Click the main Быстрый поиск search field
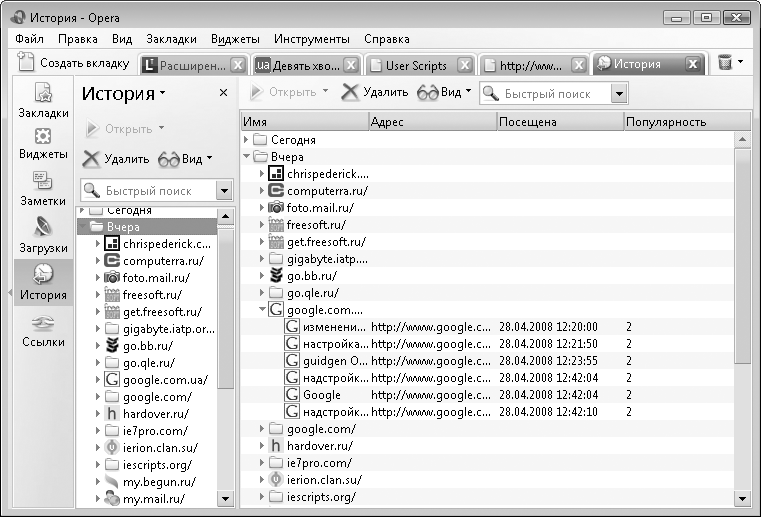This screenshot has width=761, height=517. point(545,93)
